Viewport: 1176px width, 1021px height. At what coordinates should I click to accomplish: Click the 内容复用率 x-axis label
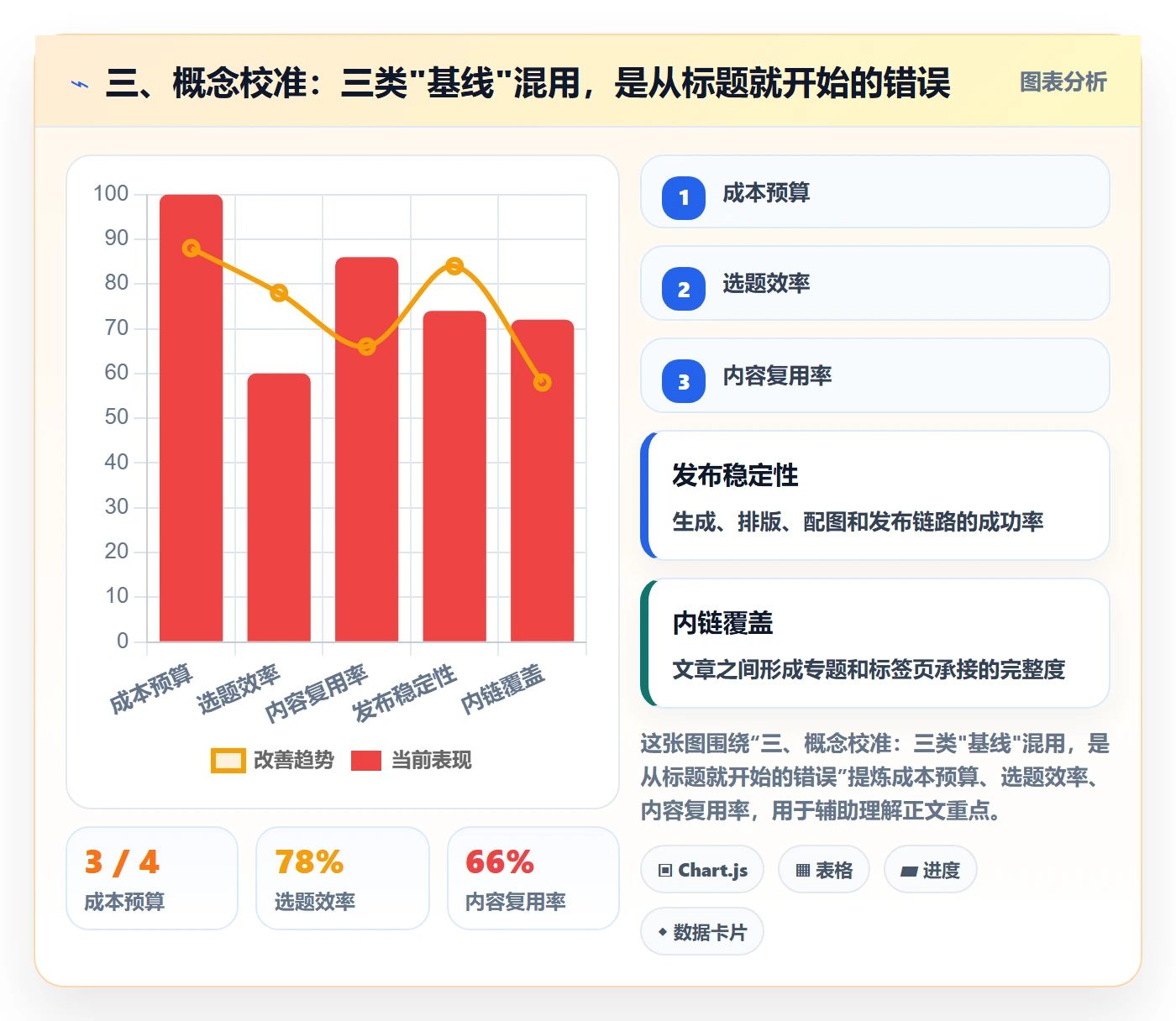317,694
